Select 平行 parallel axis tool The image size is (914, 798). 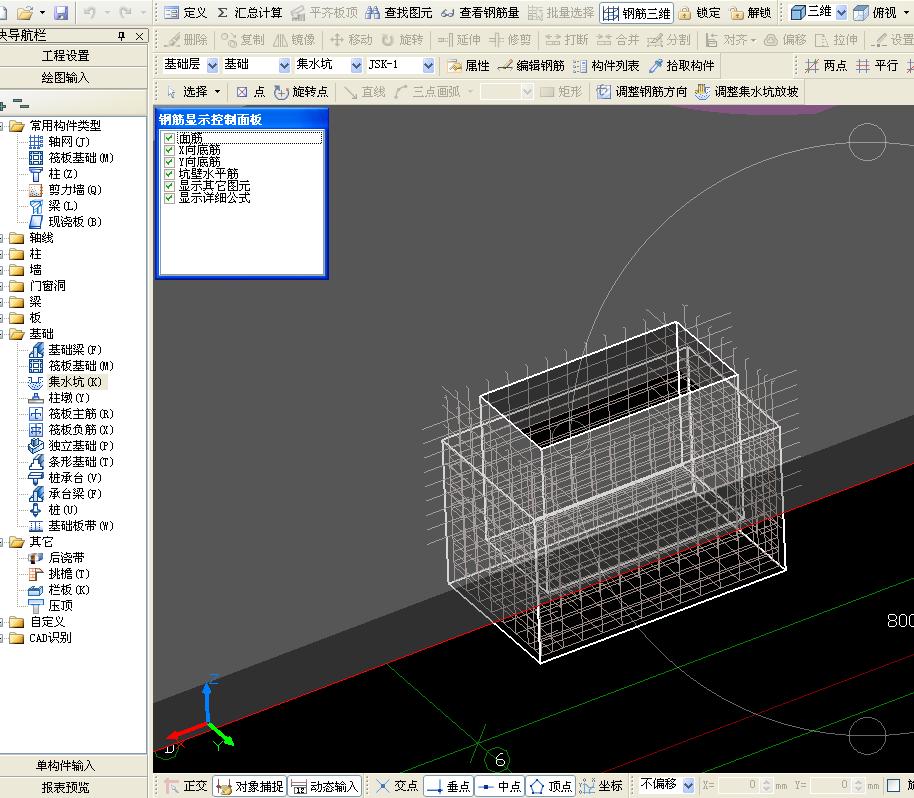877,66
